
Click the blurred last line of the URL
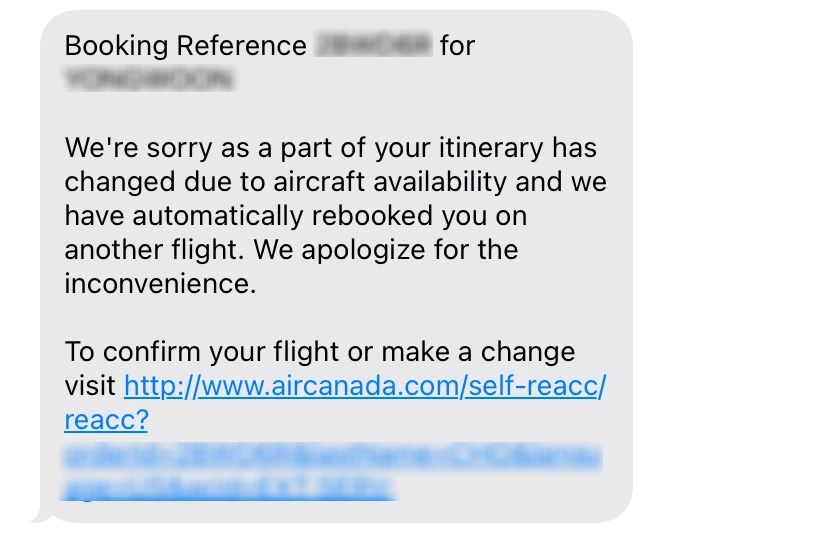tap(228, 487)
